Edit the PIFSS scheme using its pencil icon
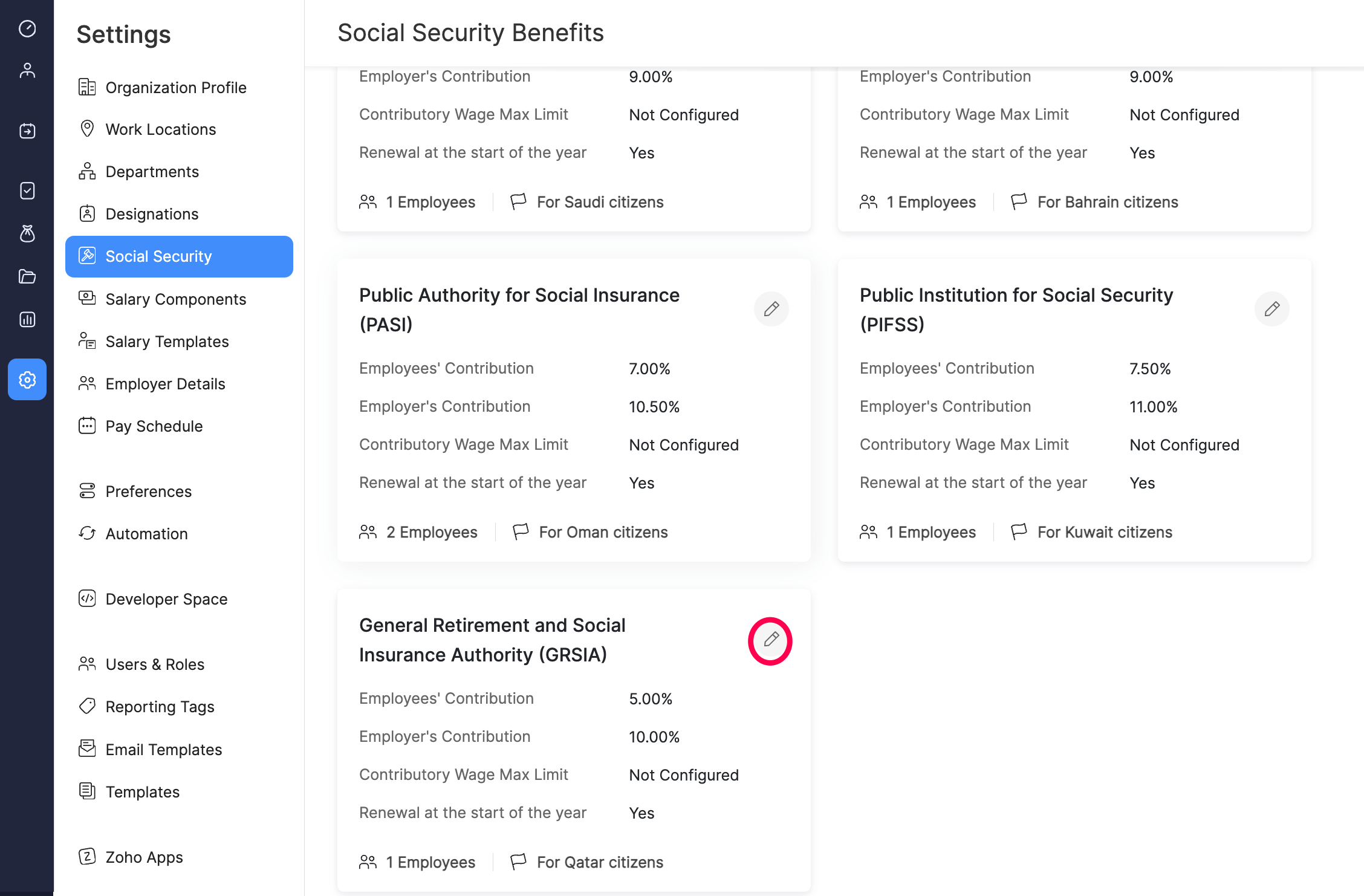Image resolution: width=1364 pixels, height=896 pixels. [x=1272, y=309]
